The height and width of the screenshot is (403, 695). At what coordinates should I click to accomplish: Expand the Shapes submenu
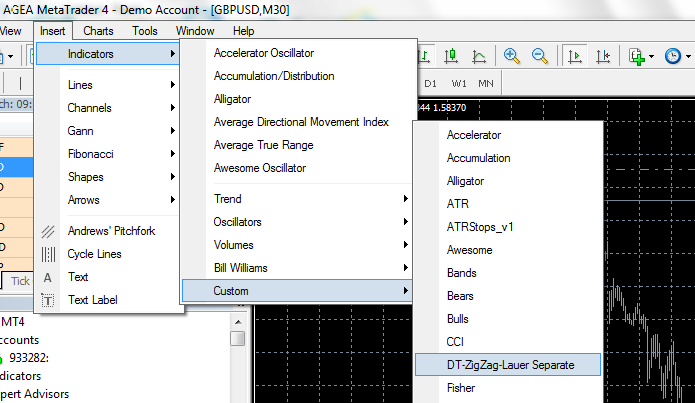(x=107, y=177)
